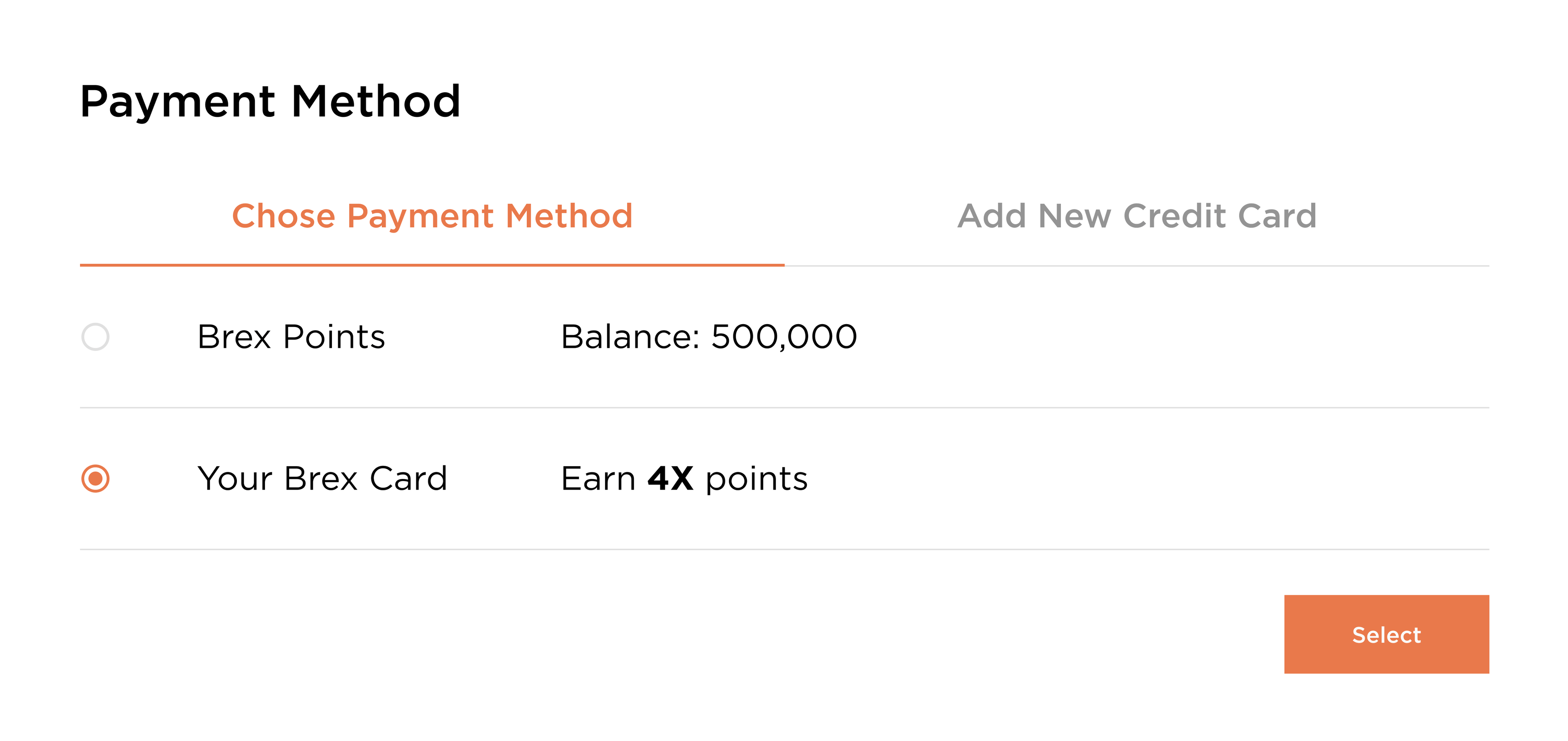The image size is (1568, 741).
Task: Click the 500,000 balance number
Action: tap(784, 336)
